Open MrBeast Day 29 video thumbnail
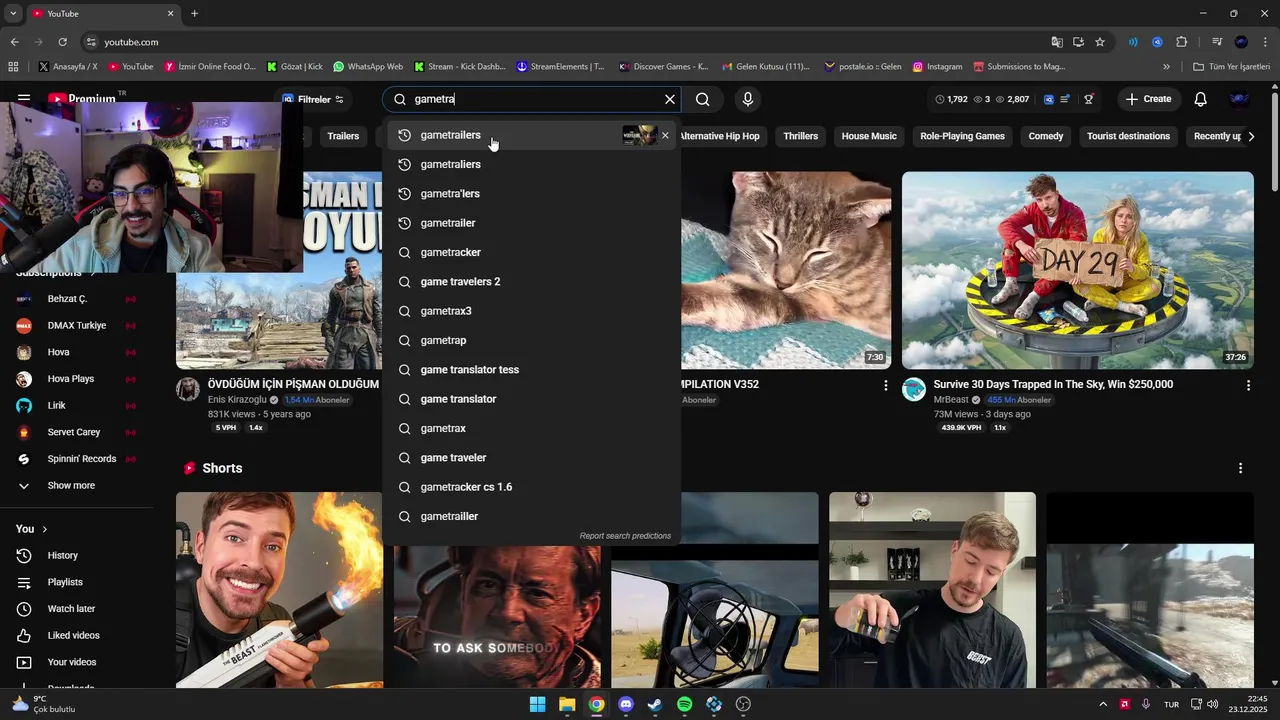This screenshot has height=720, width=1280. click(x=1077, y=270)
